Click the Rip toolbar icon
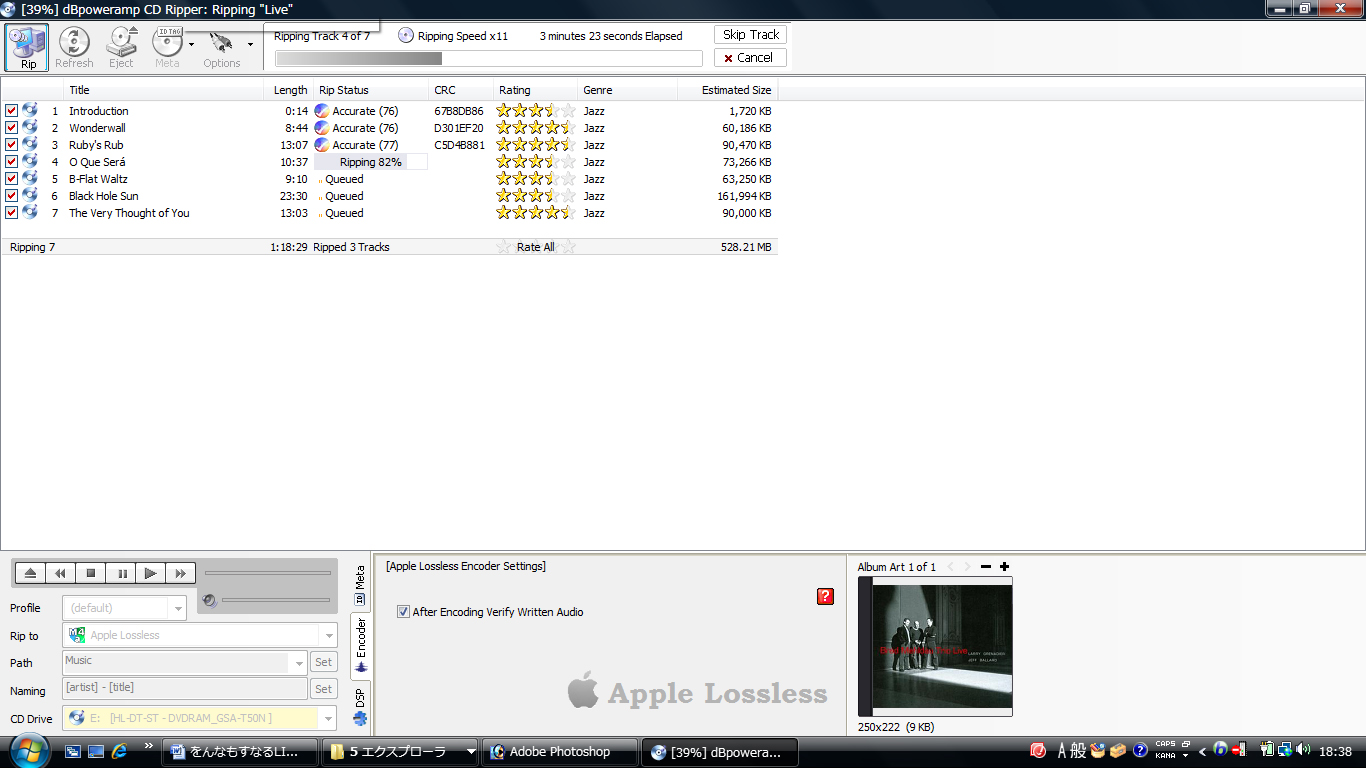Image resolution: width=1366 pixels, height=768 pixels. [x=28, y=47]
